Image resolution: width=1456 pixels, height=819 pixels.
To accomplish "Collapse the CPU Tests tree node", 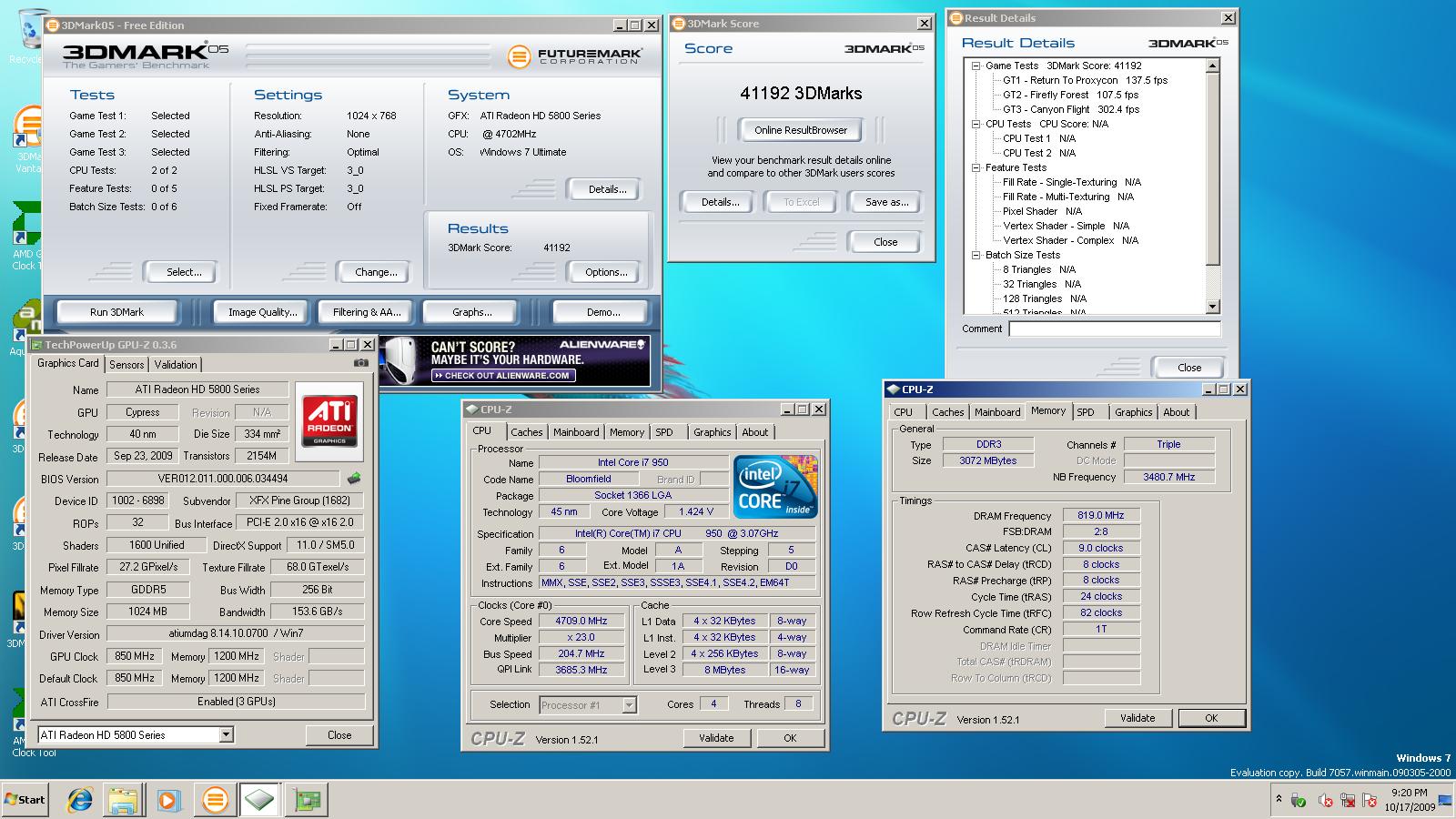I will (x=976, y=124).
